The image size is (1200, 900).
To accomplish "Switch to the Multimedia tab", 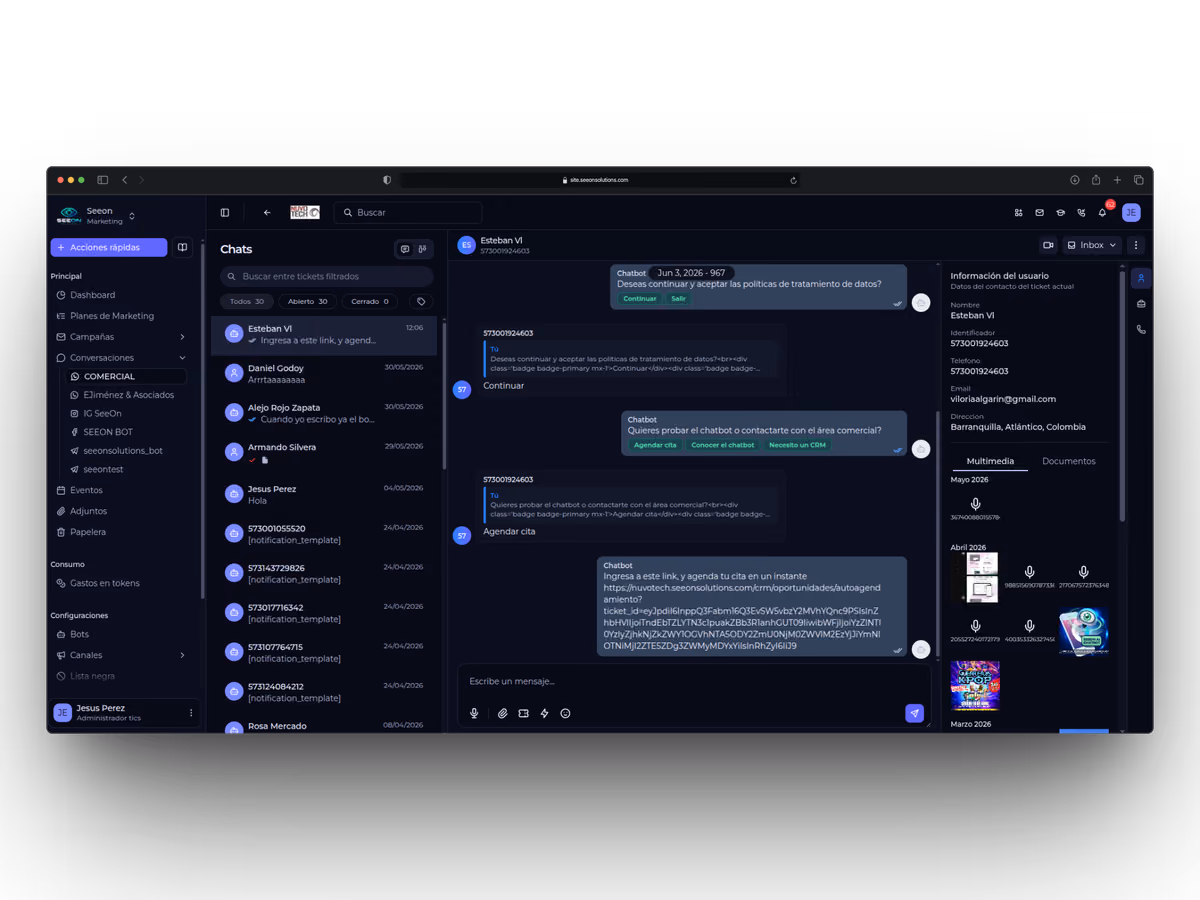I will [989, 461].
